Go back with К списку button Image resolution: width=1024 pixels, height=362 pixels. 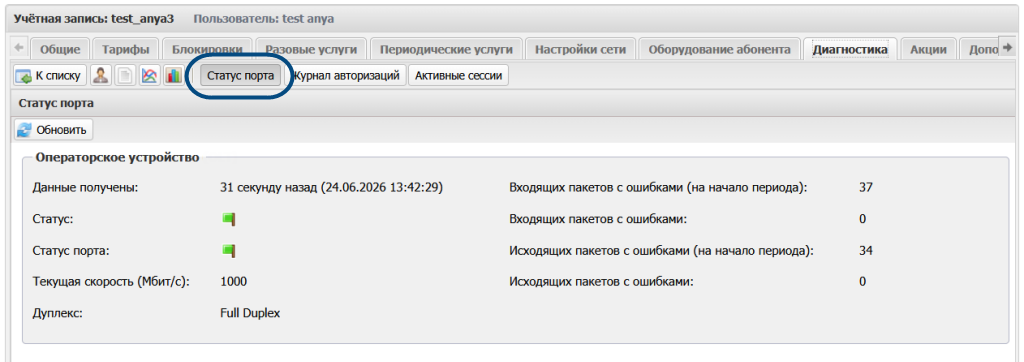tap(50, 76)
